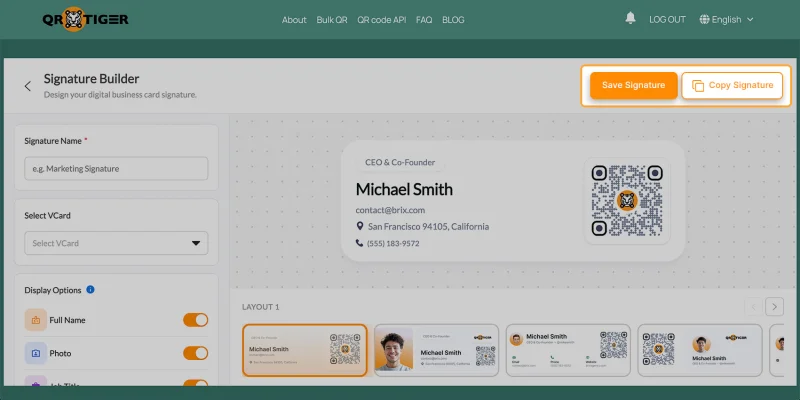The width and height of the screenshot is (800, 400).
Task: Toggle the Job Title switch
Action: tap(195, 383)
